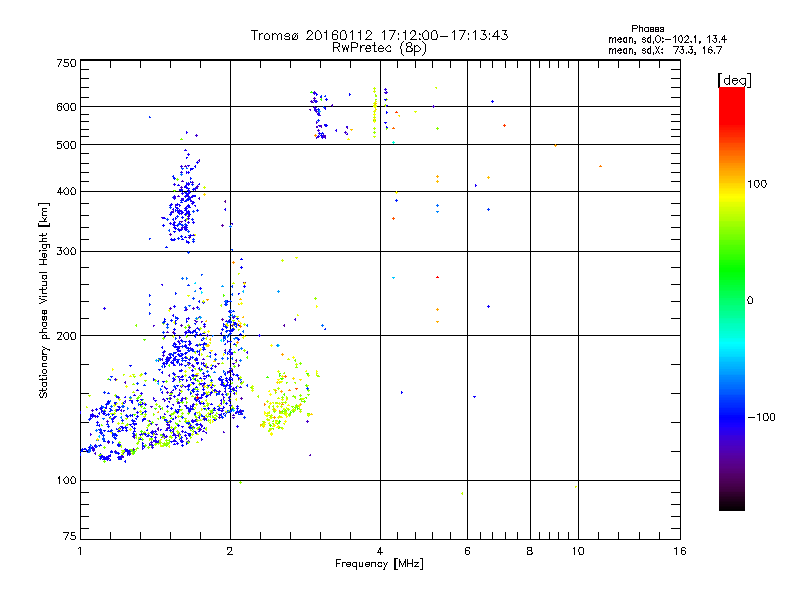The image size is (800, 600).
Task: Click the 'Phases' header label
Action: pos(647,29)
